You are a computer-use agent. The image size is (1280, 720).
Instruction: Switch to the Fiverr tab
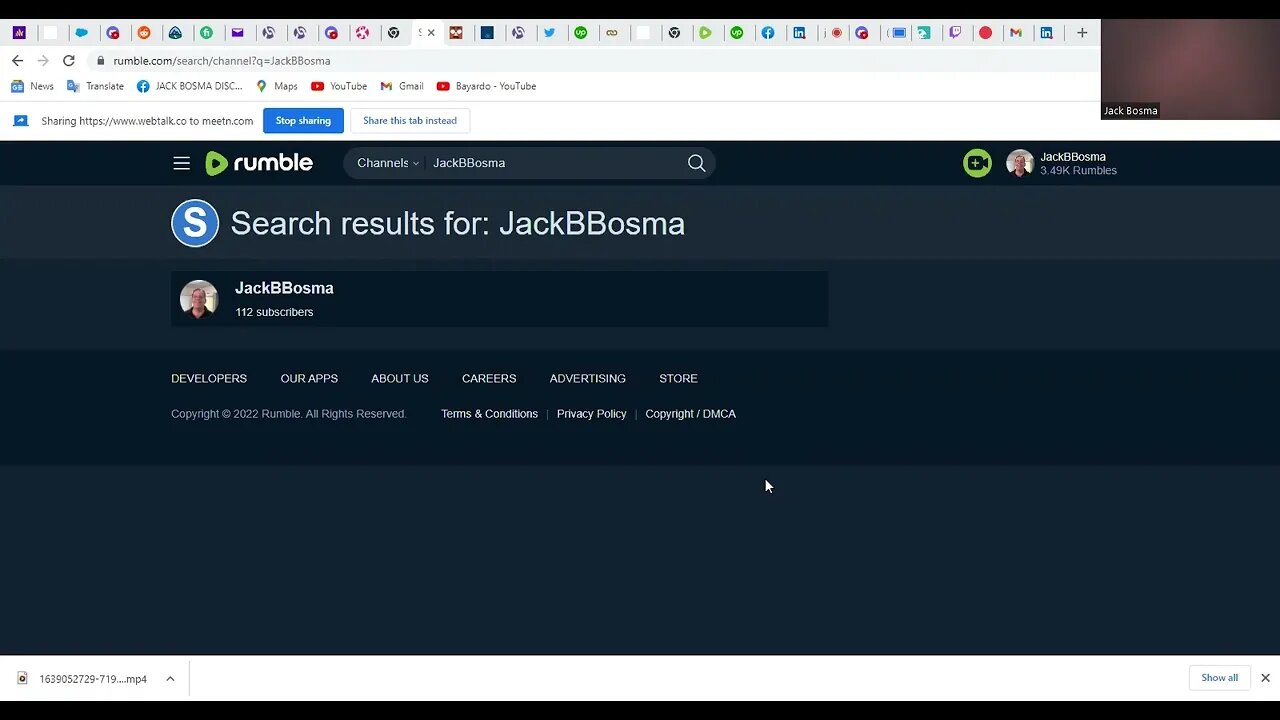[206, 33]
